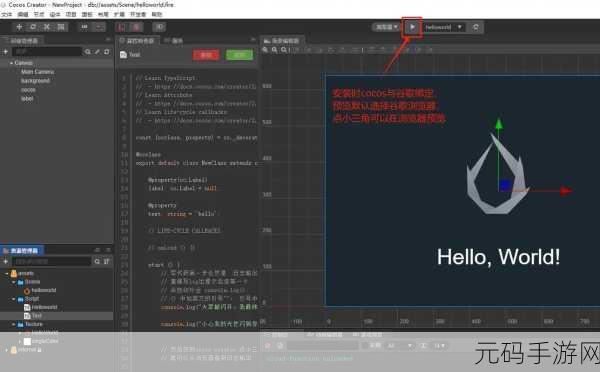
Task: Select the cocos node in hierarchy
Action: (x=28, y=90)
